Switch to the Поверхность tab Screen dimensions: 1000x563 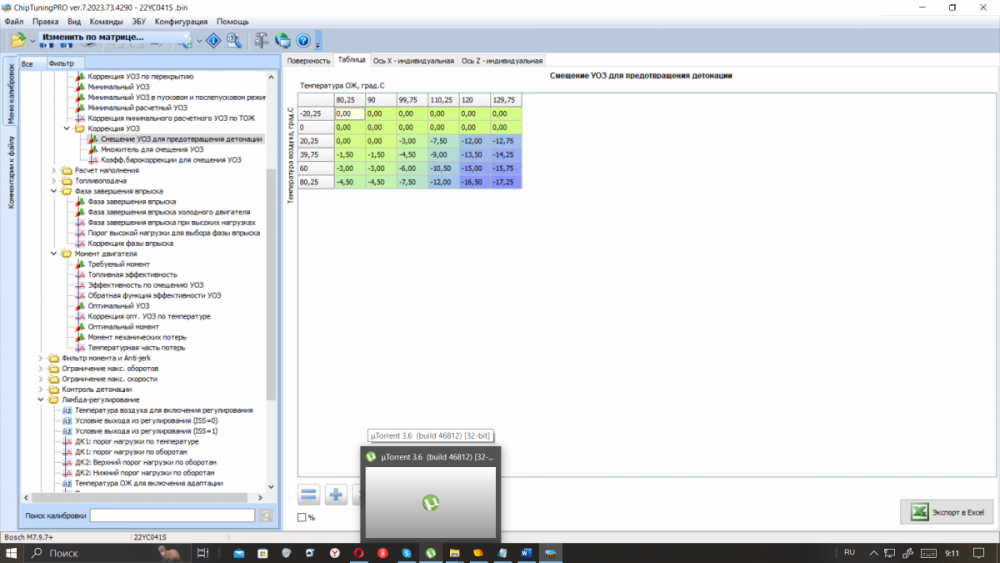click(x=308, y=61)
